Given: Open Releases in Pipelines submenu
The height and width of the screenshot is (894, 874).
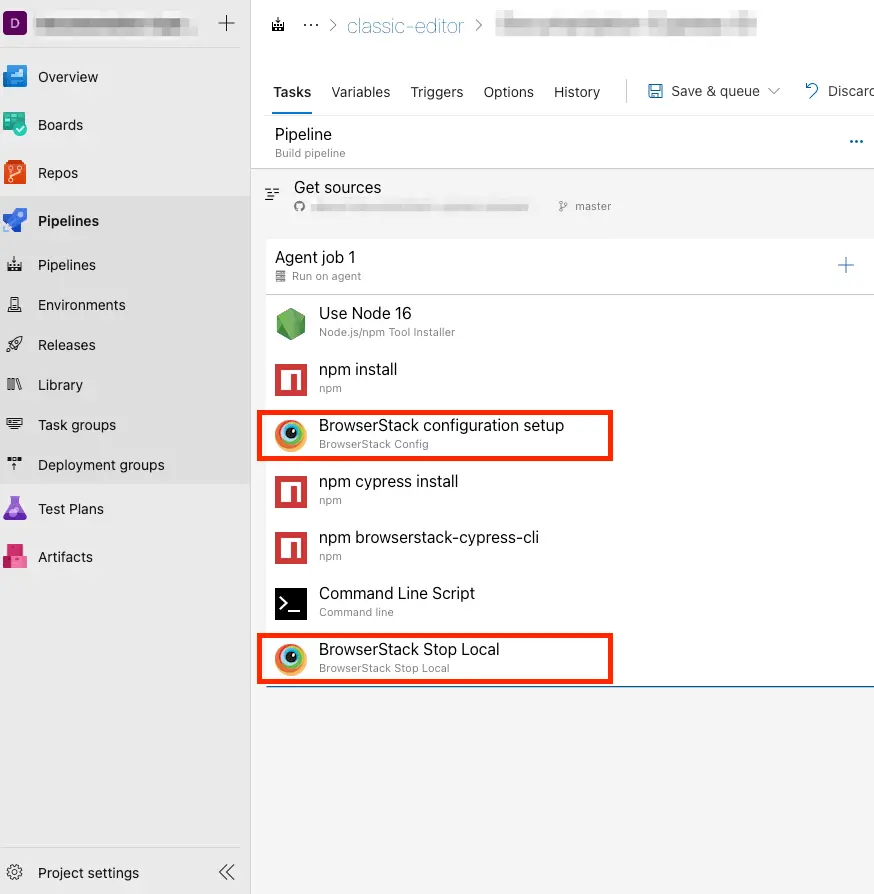Looking at the screenshot, I should [x=67, y=345].
